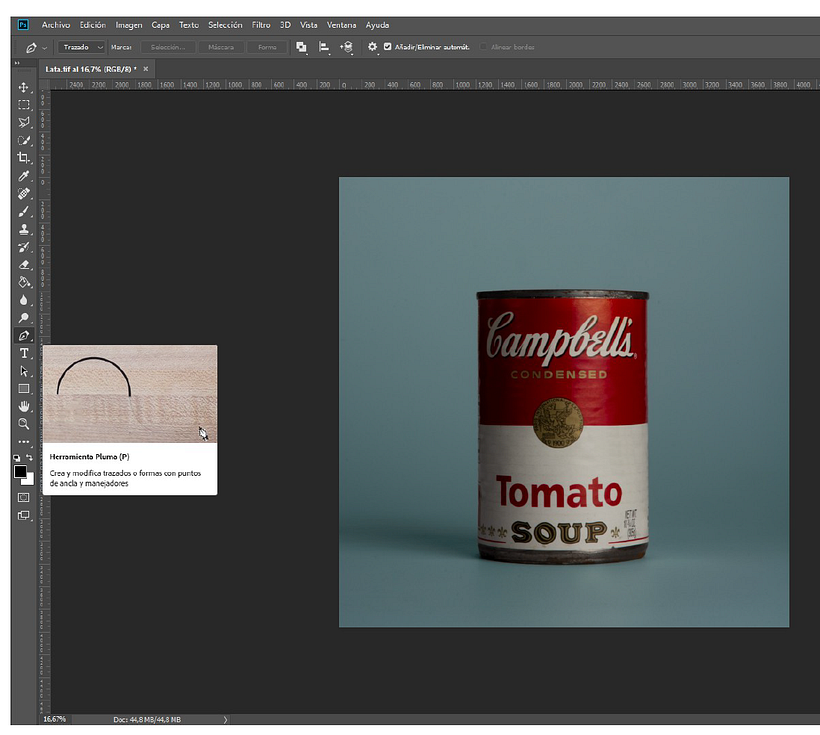Open the foreground color picker
Viewport: 820px width, 735px height.
click(19, 471)
